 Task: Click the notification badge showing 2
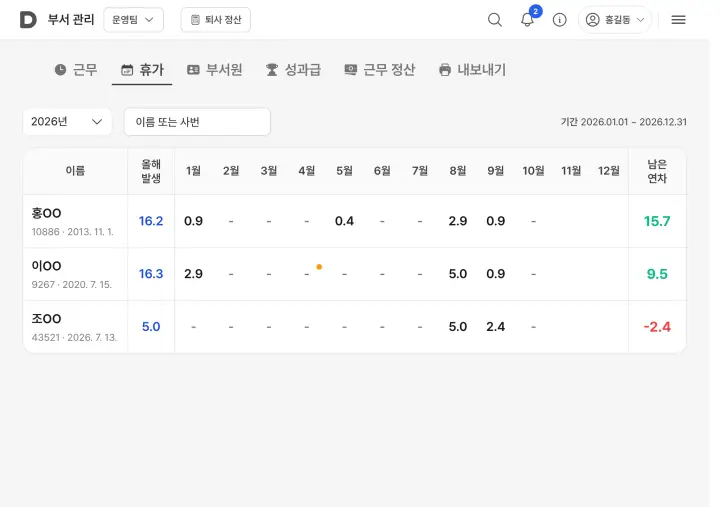(535, 11)
